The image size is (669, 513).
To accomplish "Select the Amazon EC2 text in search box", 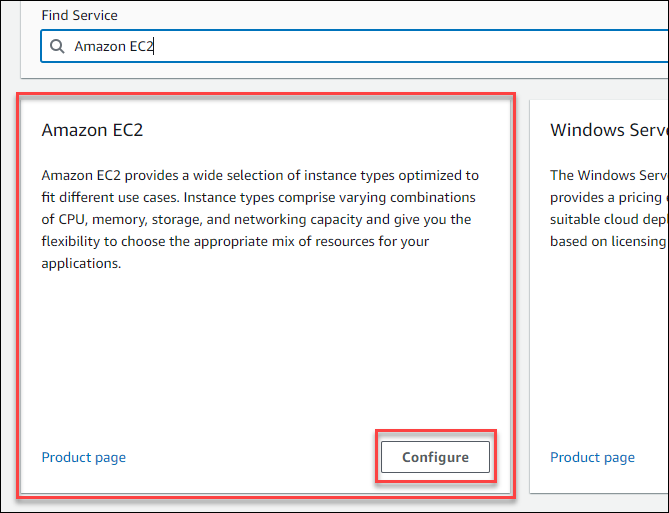I will click(114, 46).
